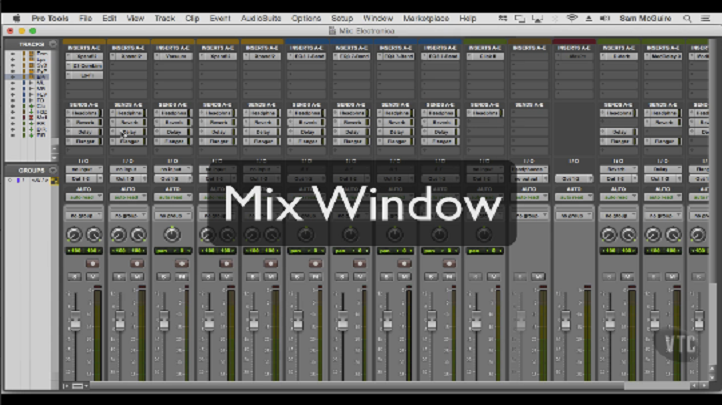Record-enable the second channel strip
This screenshot has height=405, width=722.
[137, 263]
